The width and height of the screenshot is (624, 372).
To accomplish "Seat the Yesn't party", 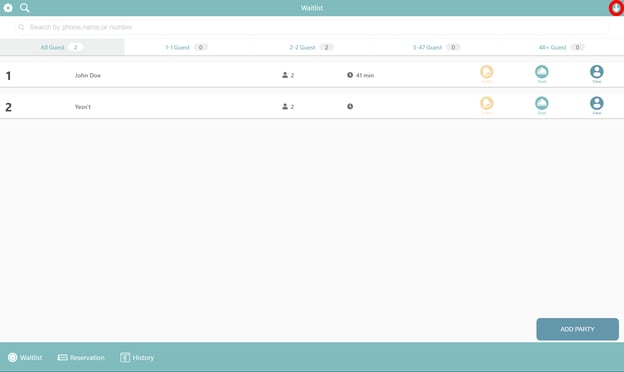I will pyautogui.click(x=541, y=105).
